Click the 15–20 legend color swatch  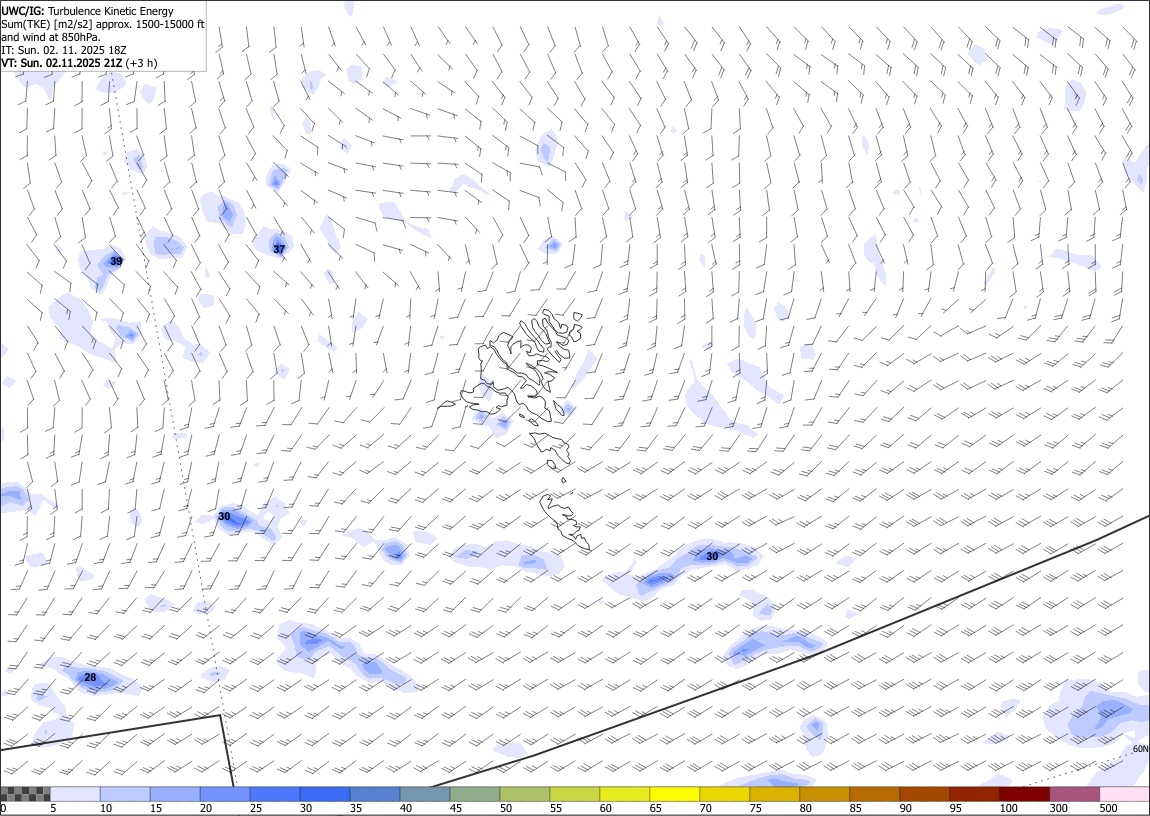[x=175, y=794]
